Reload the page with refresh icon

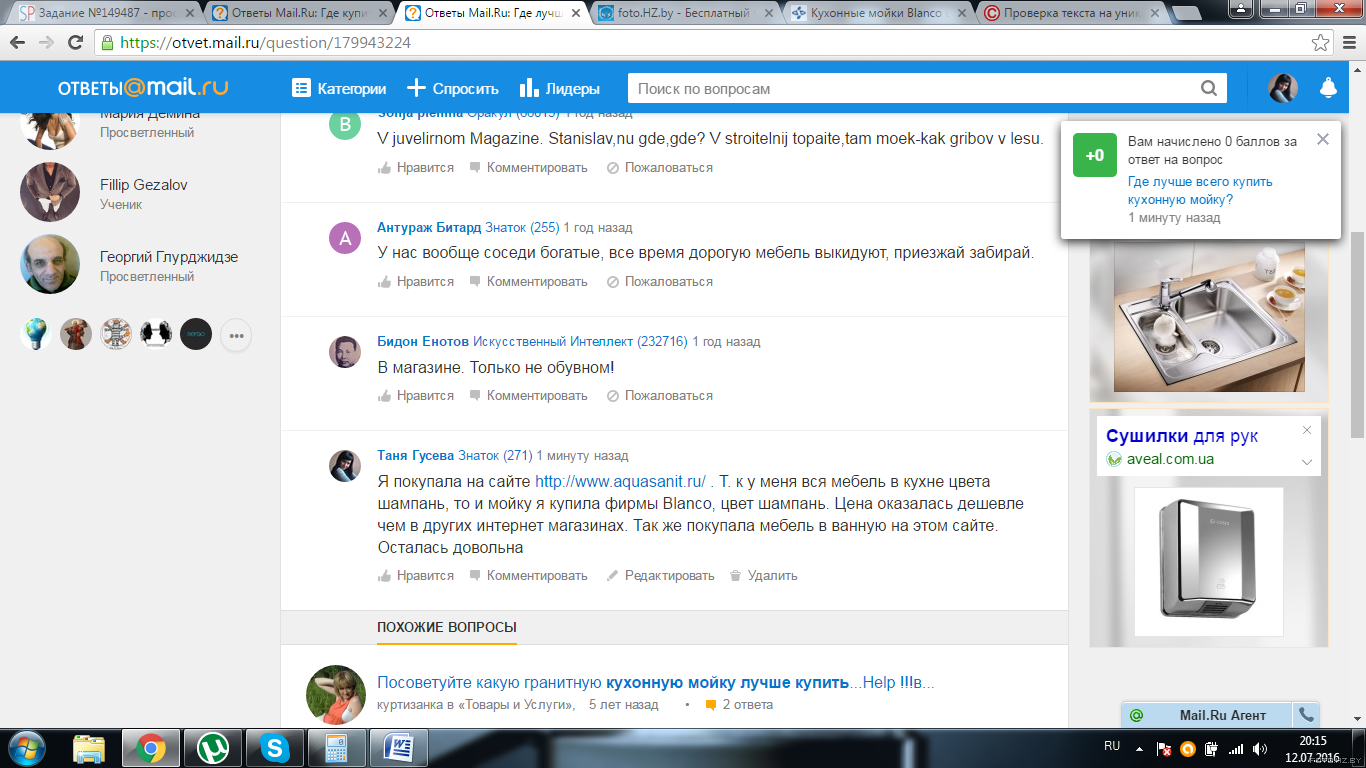coord(76,43)
